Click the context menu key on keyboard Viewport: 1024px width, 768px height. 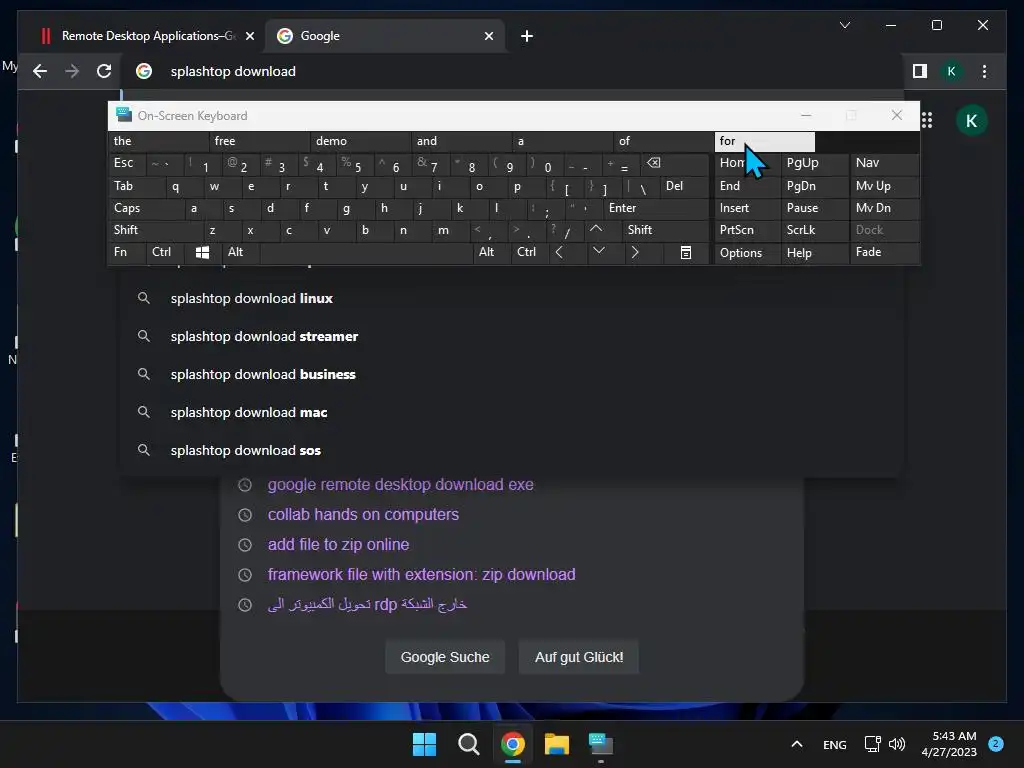686,252
